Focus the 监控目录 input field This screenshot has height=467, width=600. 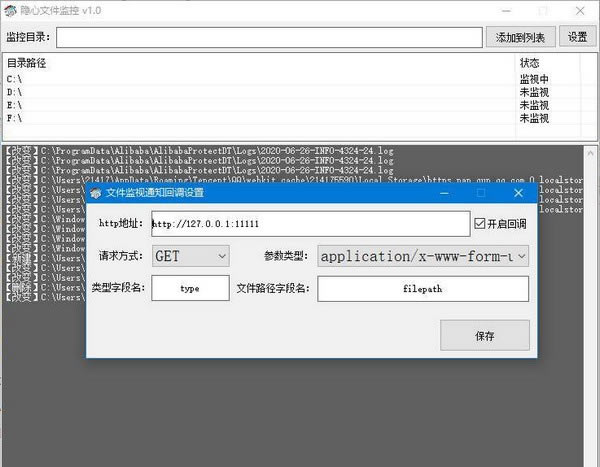(x=269, y=37)
